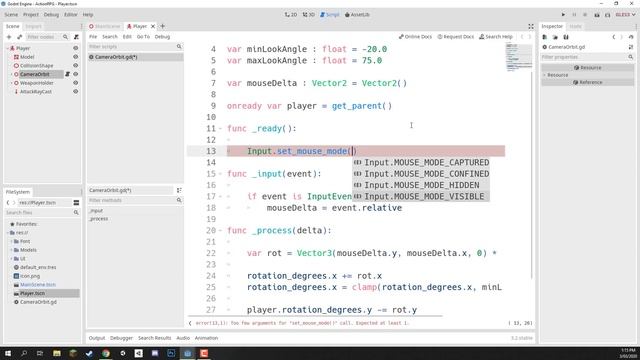
Task: Load an existing resource in Inspector
Action: [x=555, y=37]
